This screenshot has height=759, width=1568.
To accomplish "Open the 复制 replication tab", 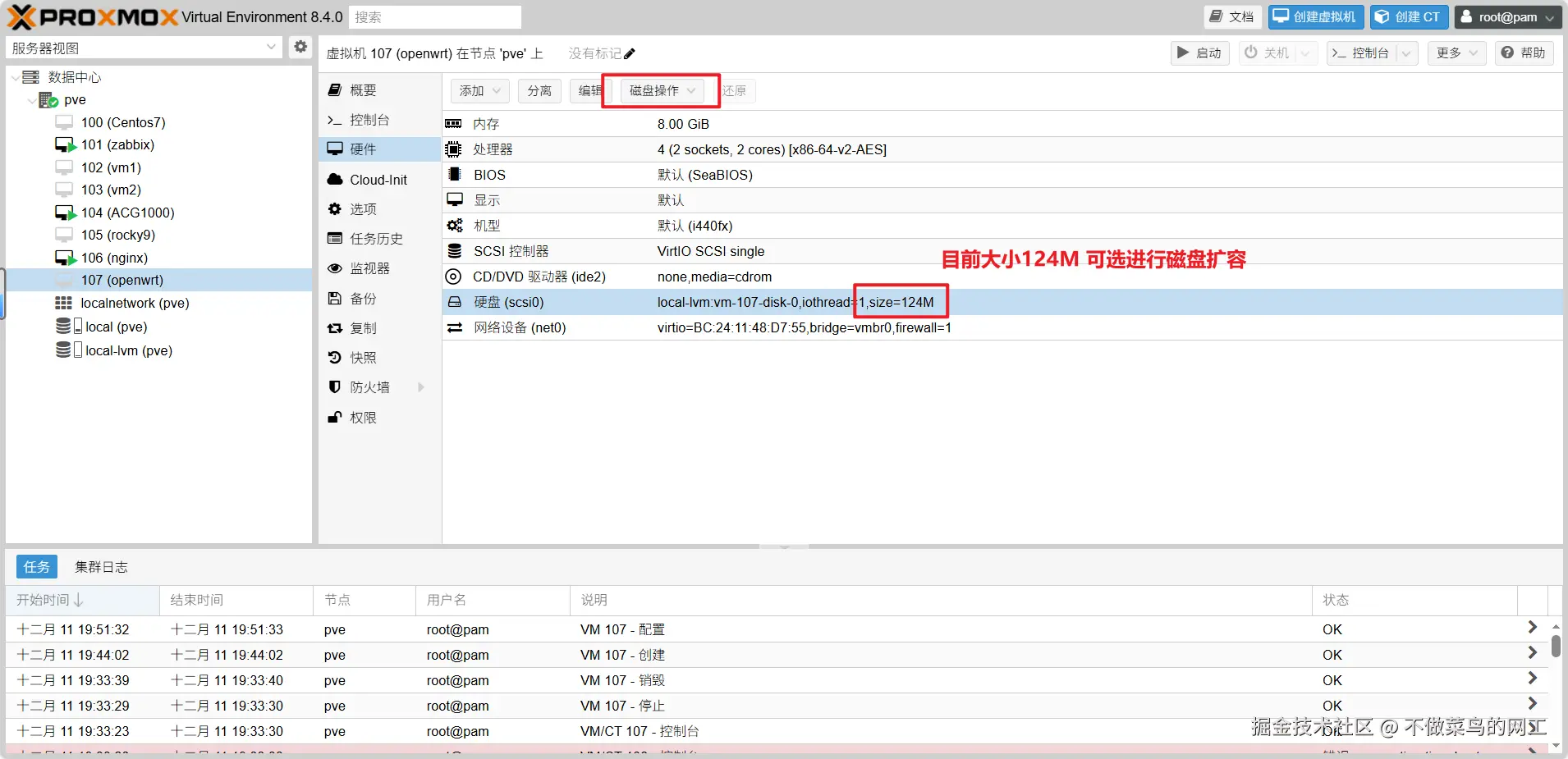I will click(379, 328).
